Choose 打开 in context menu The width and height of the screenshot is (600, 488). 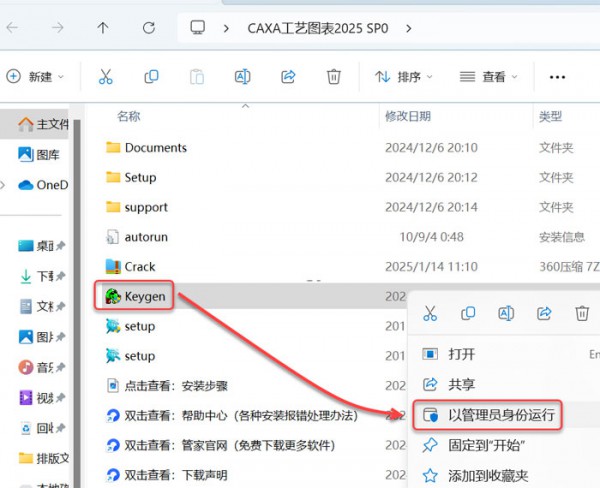[x=504, y=354]
